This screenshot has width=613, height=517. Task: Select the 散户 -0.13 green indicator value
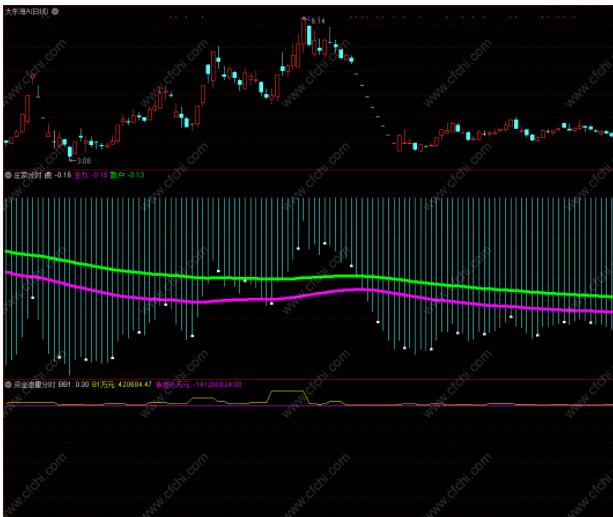click(x=127, y=175)
